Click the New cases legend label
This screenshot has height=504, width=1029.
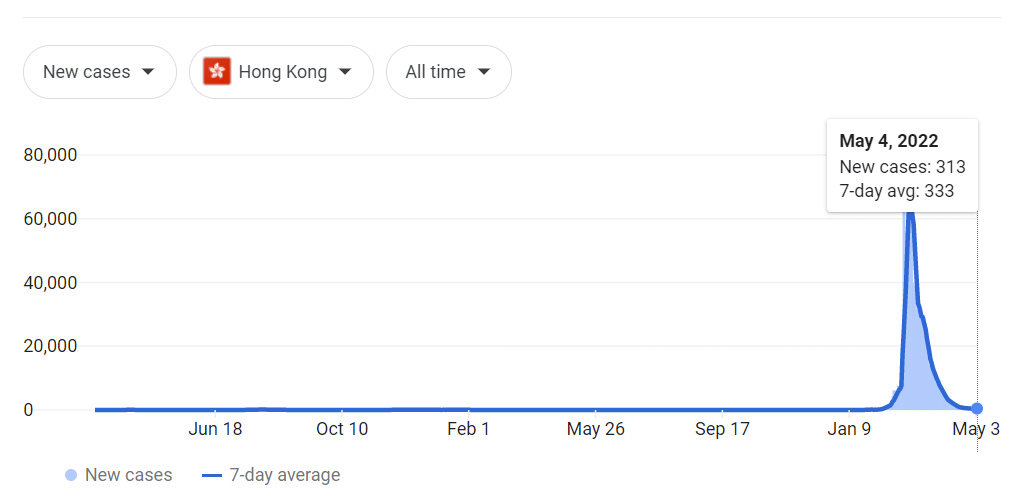pos(128,475)
